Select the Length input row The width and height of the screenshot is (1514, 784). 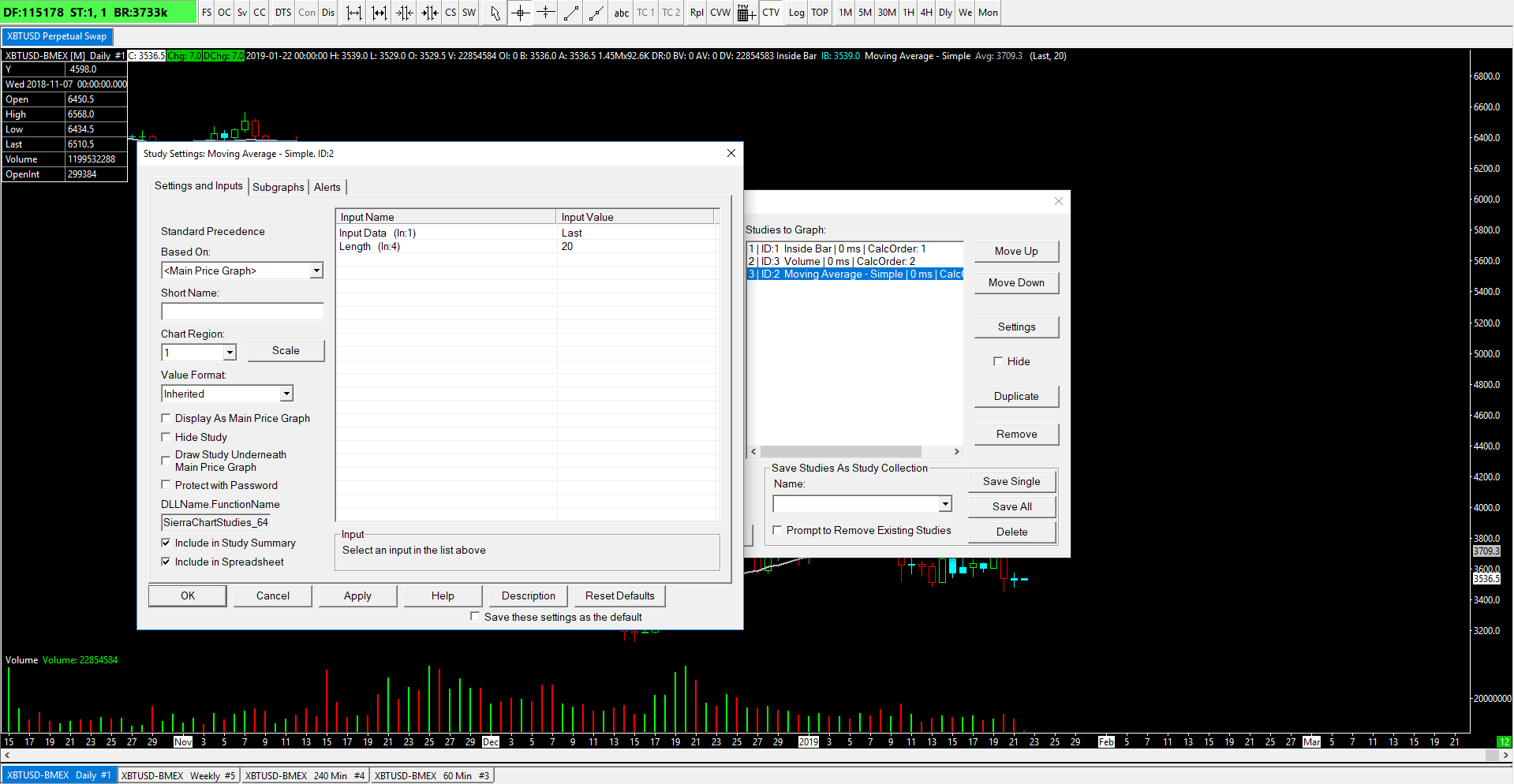pyautogui.click(x=527, y=247)
